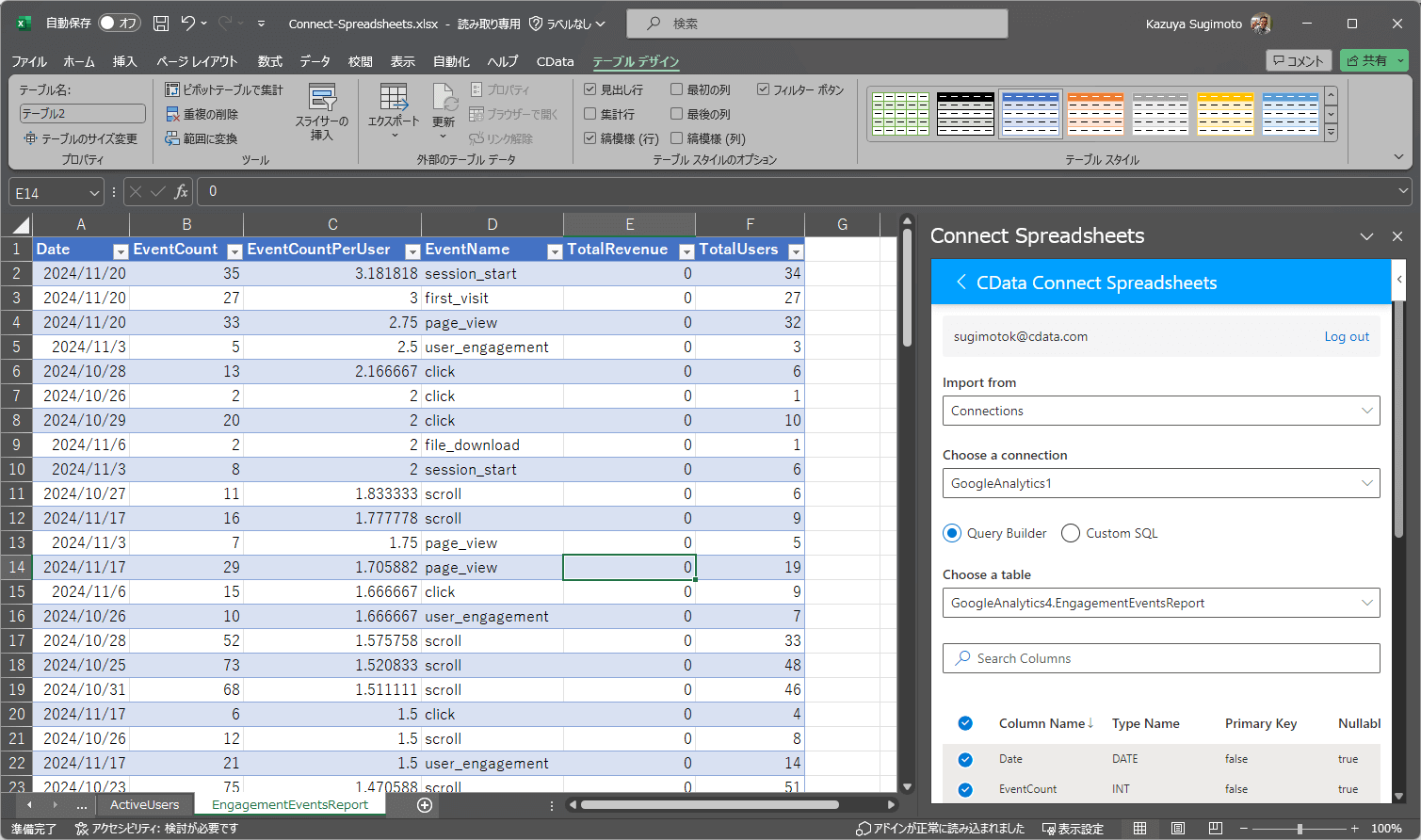This screenshot has width=1421, height=840.
Task: Click the Pivot Table summarize icon
Action: point(172,89)
